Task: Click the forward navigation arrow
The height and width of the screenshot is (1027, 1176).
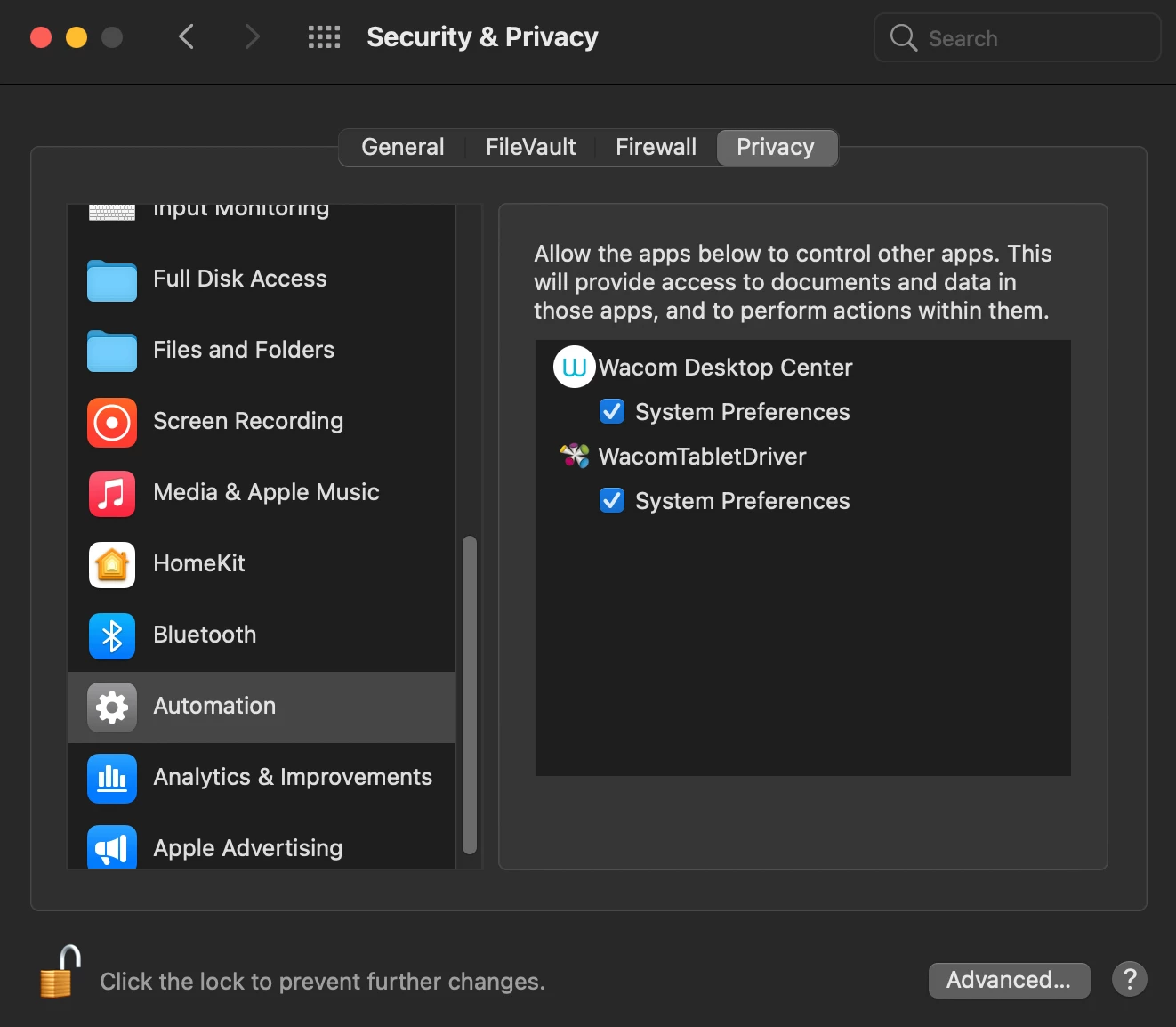Action: tap(252, 36)
